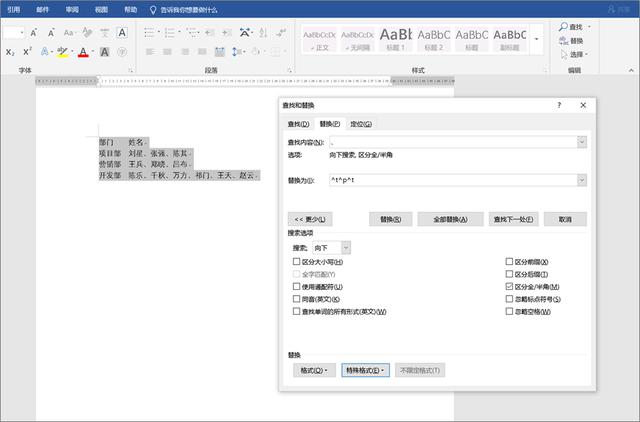This screenshot has height=422, width=640.
Task: Apply character shading icon
Action: pyautogui.click(x=104, y=52)
